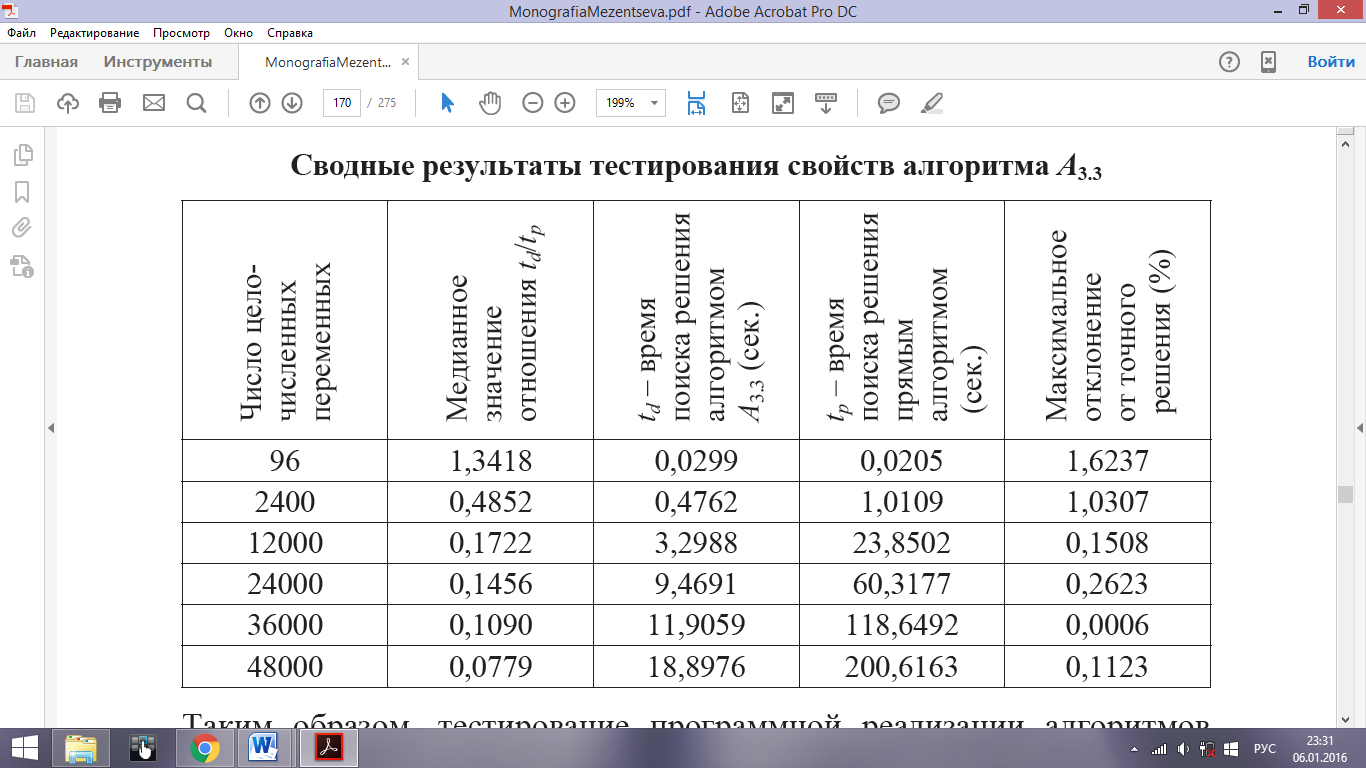Switch to the Главная tab
The height and width of the screenshot is (768, 1366).
[x=46, y=62]
